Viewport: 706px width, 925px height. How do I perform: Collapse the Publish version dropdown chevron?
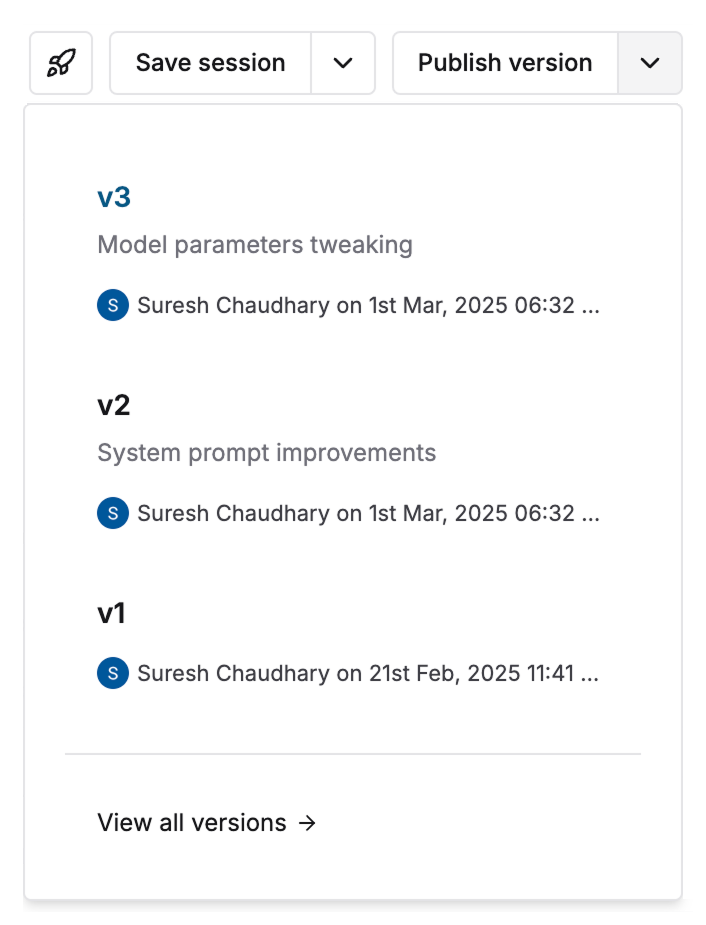[649, 63]
